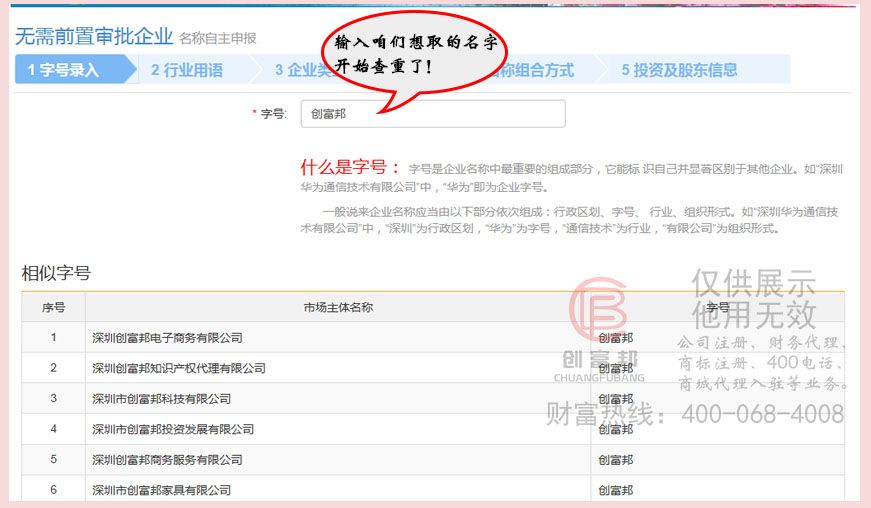871x508 pixels.
Task: Click the red 什么是字号 heading
Action: (x=350, y=167)
